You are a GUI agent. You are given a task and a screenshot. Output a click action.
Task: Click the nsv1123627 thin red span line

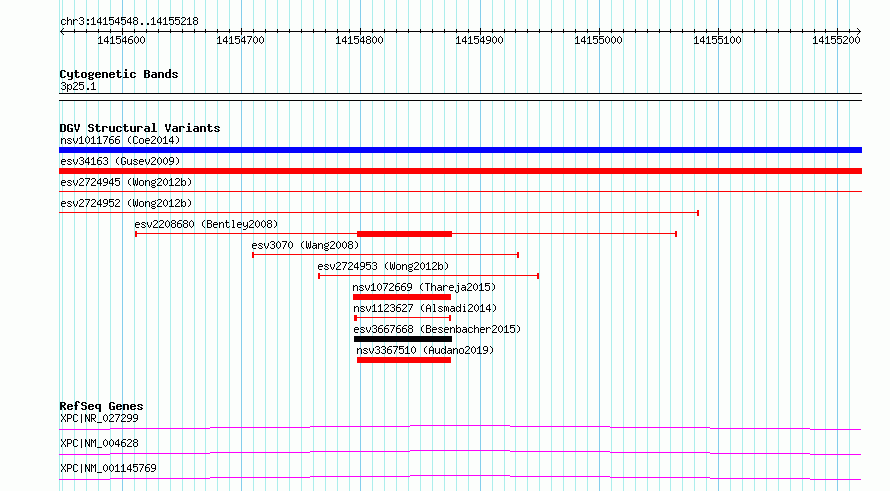tap(402, 318)
